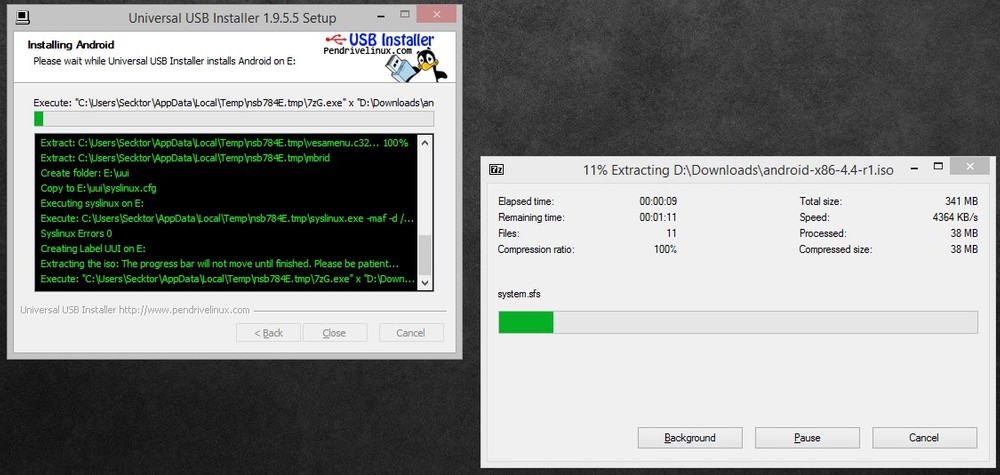The image size is (1000, 475).
Task: Maximize the 7-Zip extraction window
Action: [x=936, y=169]
